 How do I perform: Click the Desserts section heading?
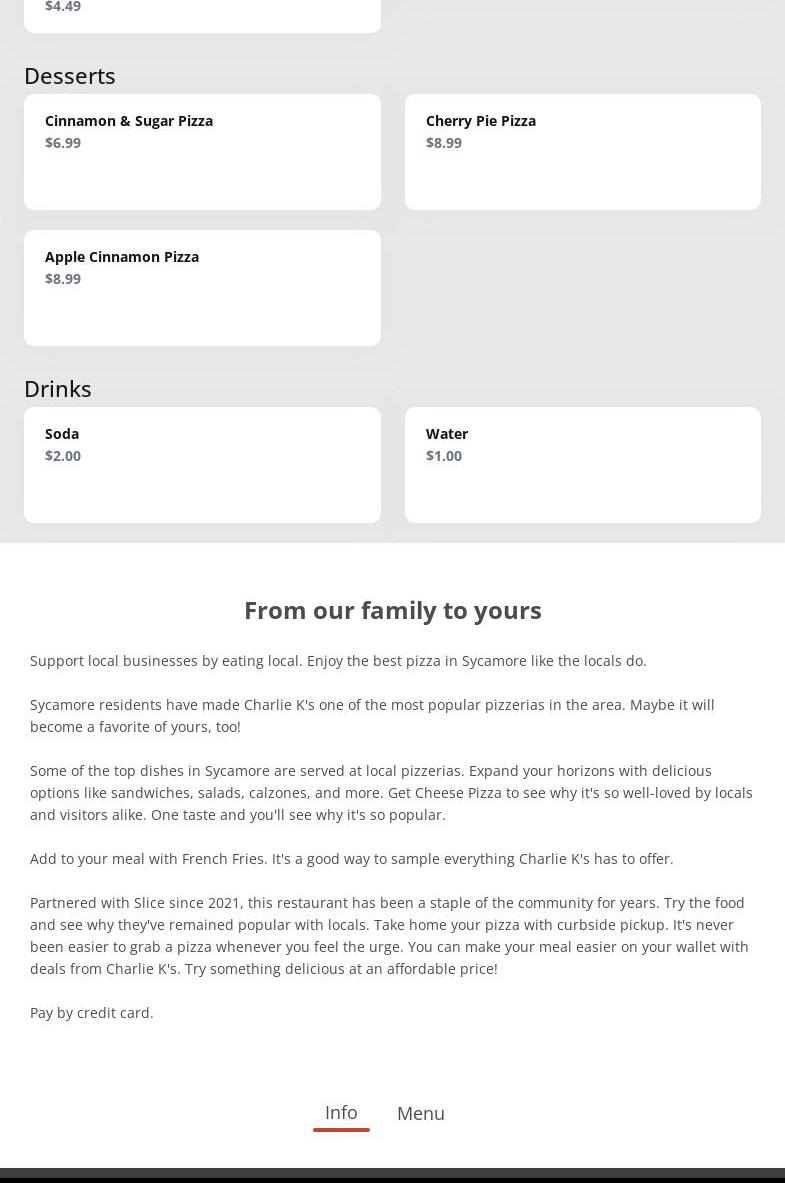coord(70,76)
